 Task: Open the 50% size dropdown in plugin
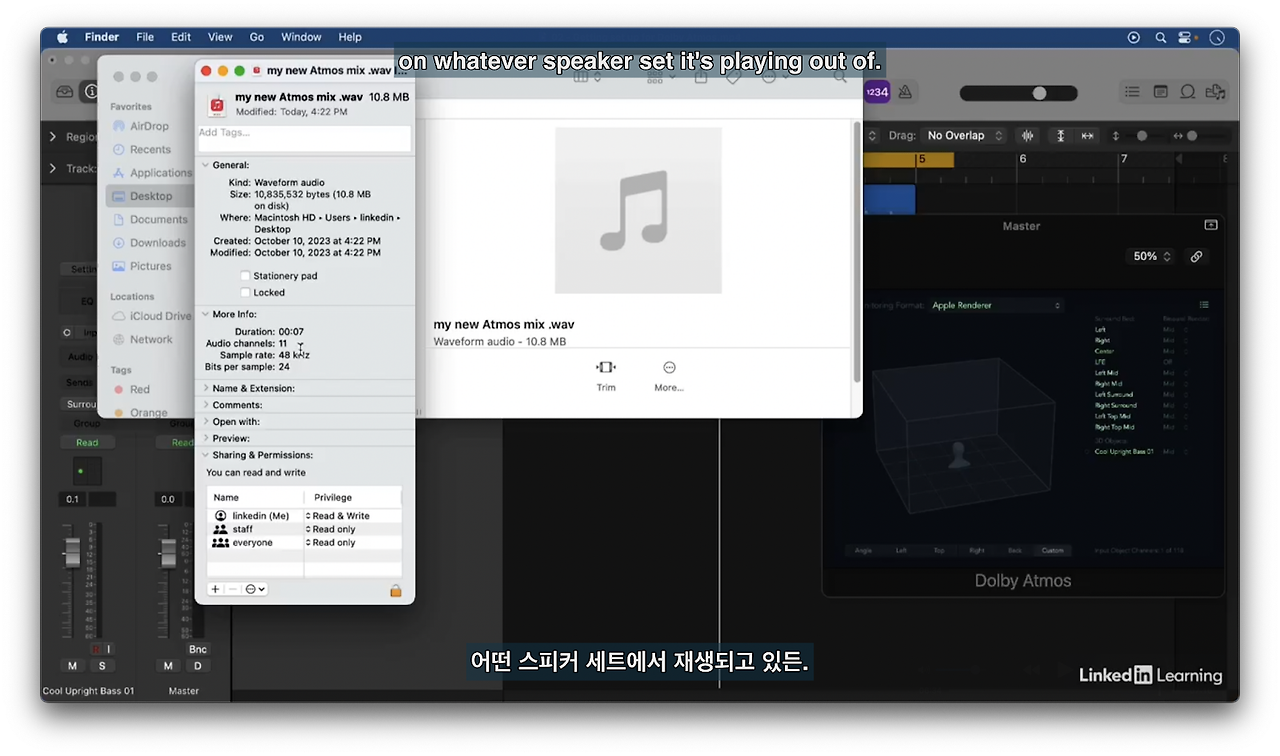pyautogui.click(x=1152, y=257)
